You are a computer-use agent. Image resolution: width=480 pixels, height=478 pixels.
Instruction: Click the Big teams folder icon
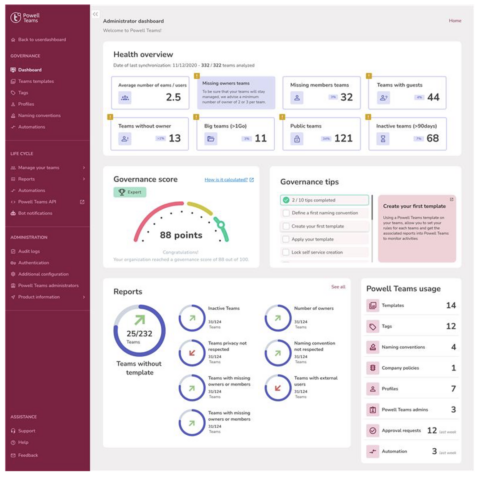point(211,139)
